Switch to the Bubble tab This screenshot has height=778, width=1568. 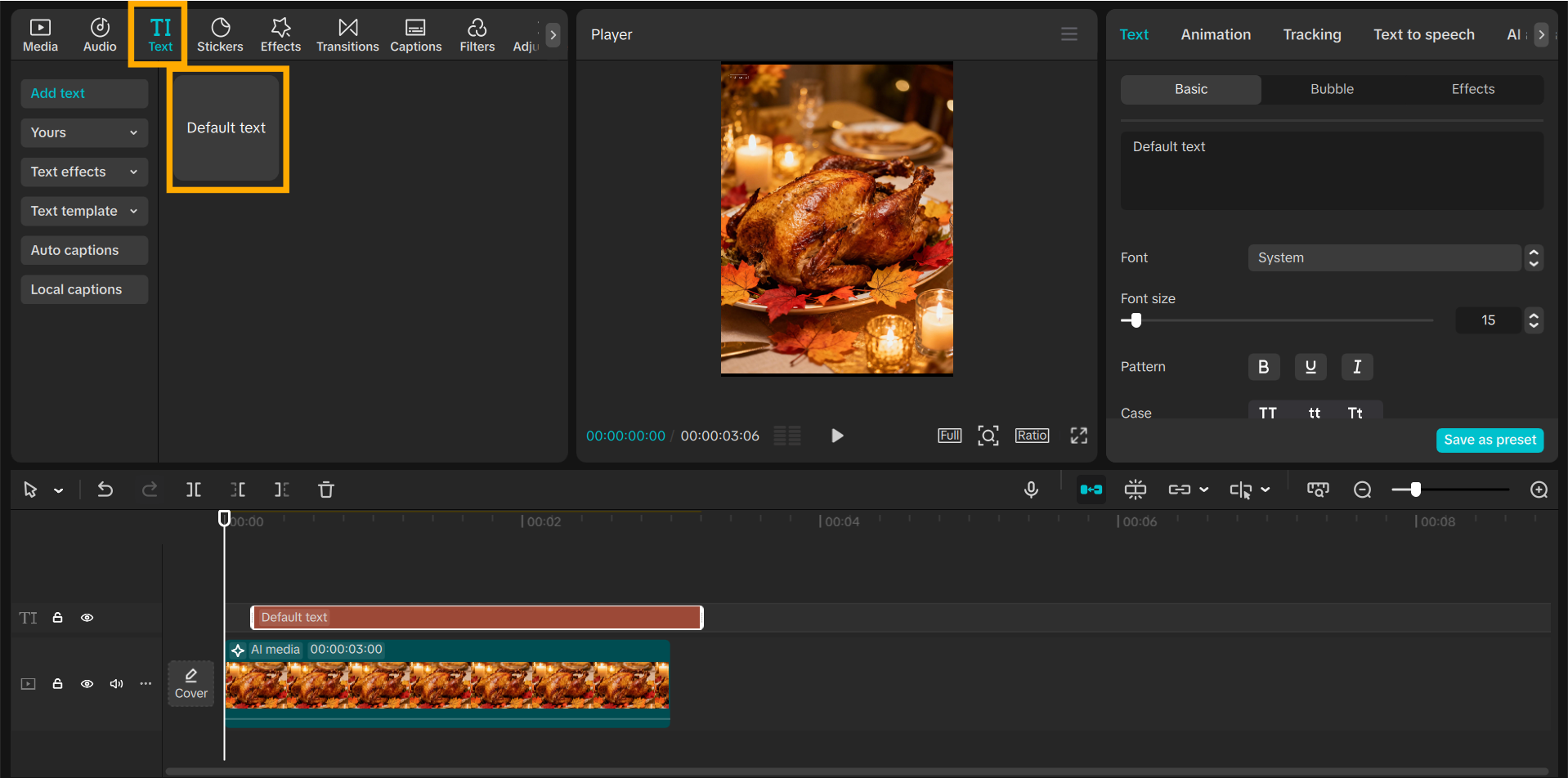[x=1331, y=89]
